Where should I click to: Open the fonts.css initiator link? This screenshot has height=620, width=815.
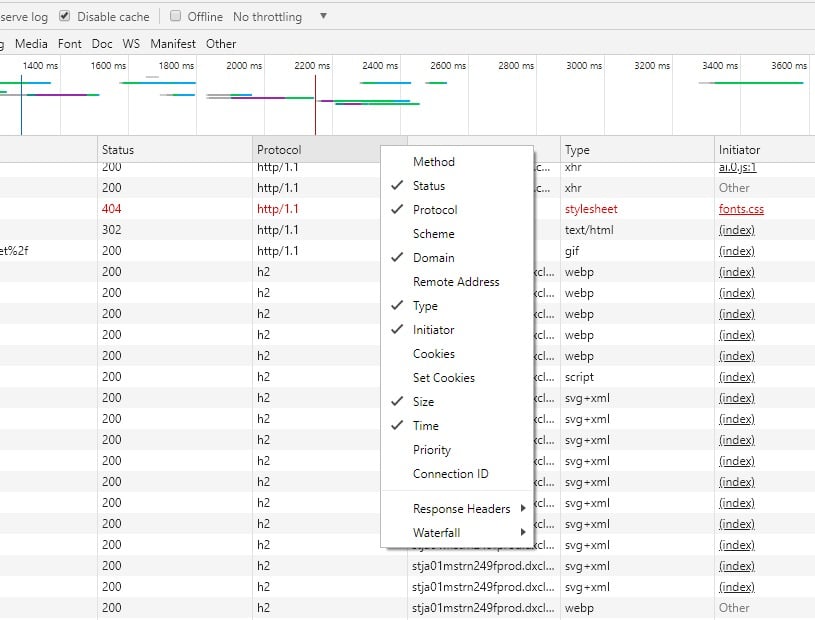tap(740, 209)
